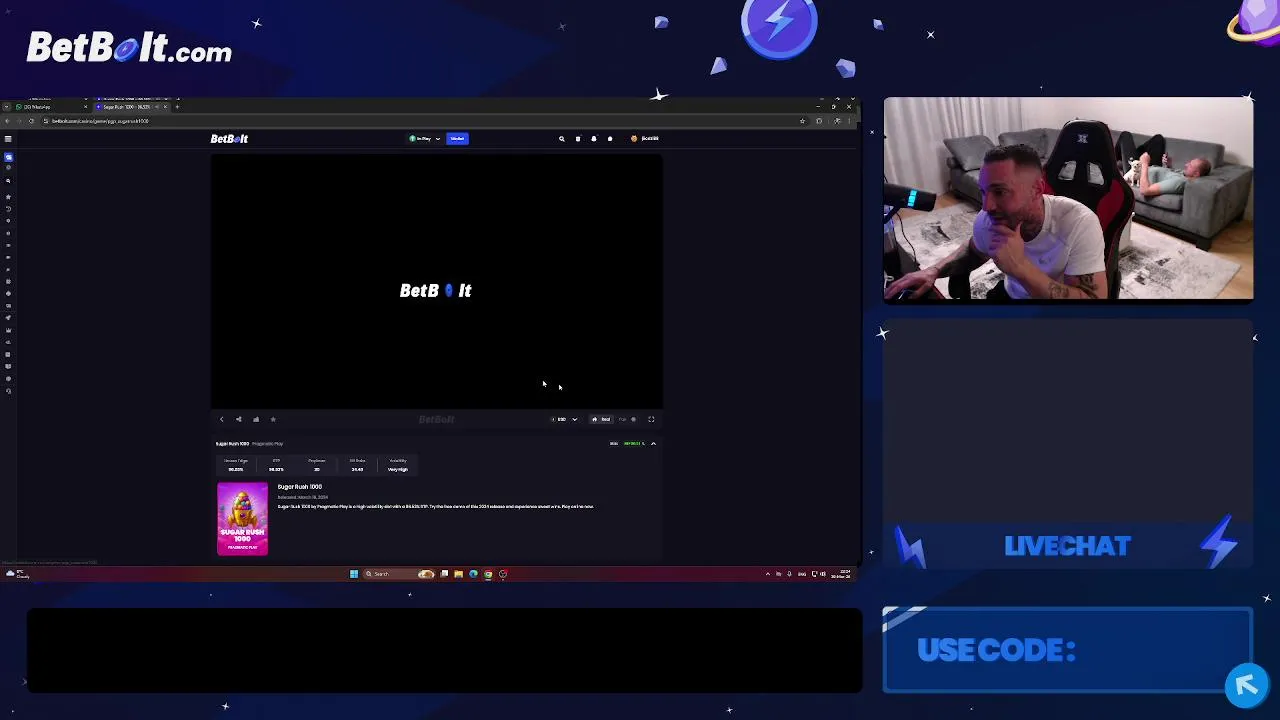
Task: Bookmark the page with the star icon
Action: tap(802, 121)
